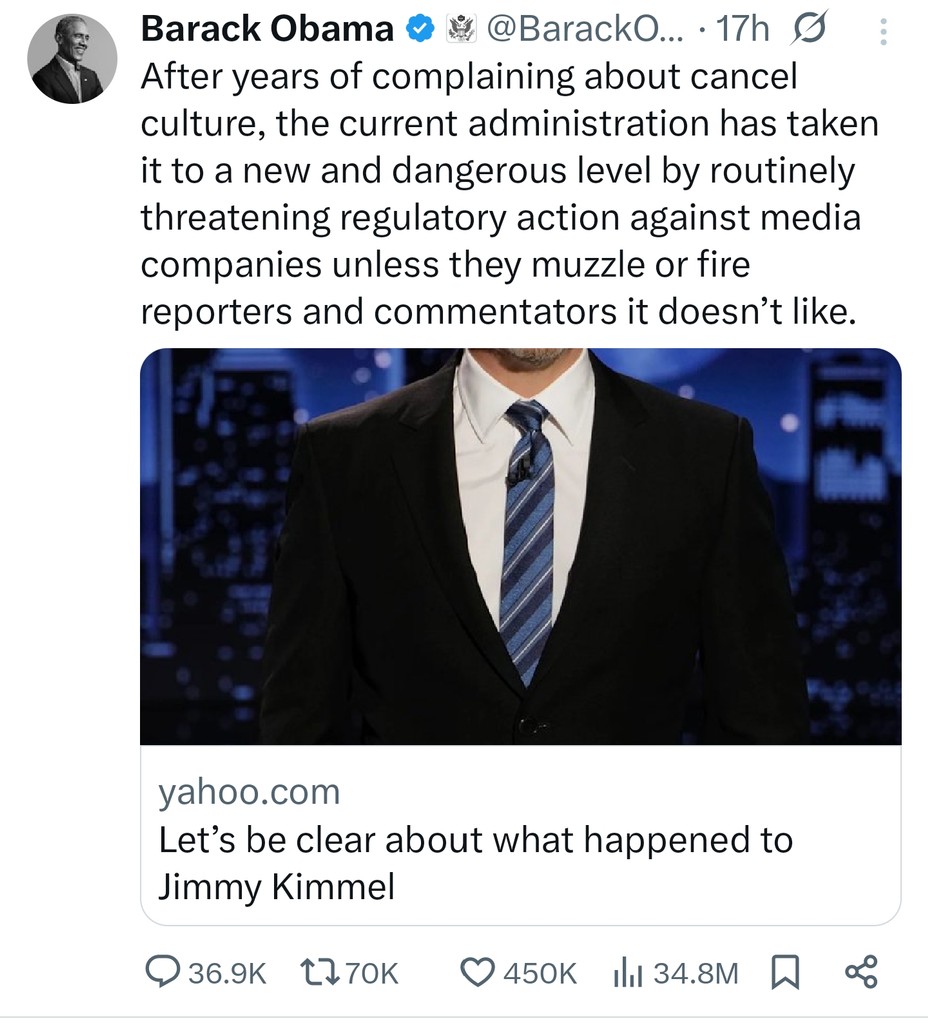928x1024 pixels.
Task: Open the 17h timestamp link
Action: point(744,31)
